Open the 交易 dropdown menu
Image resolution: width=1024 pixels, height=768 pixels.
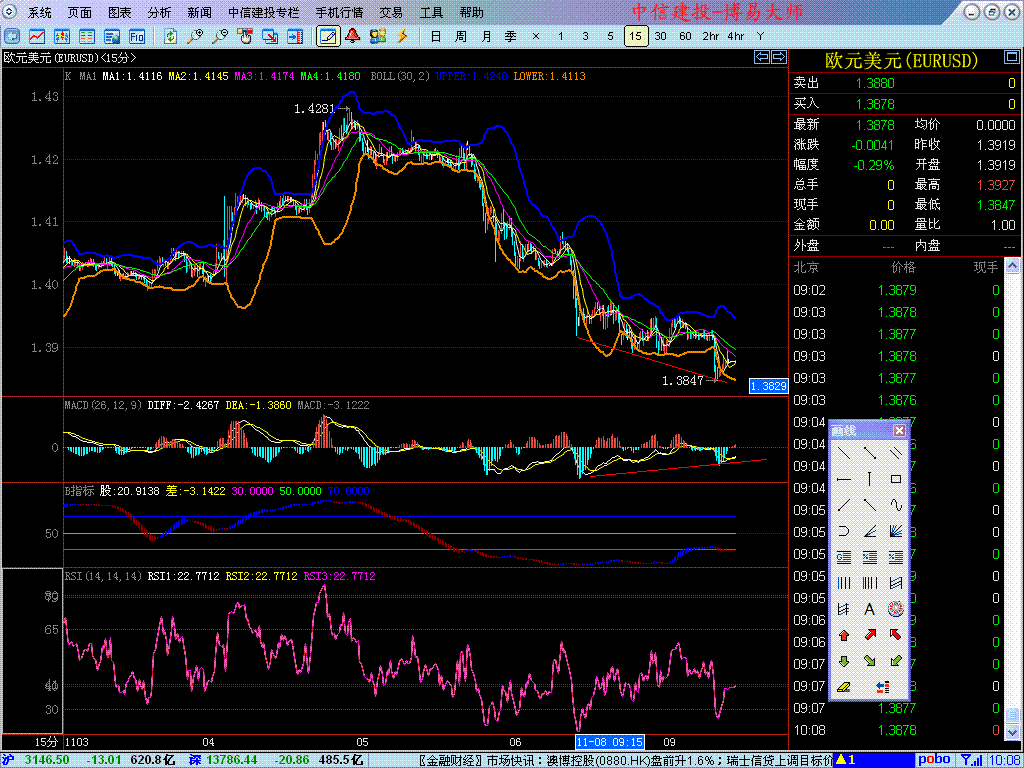coord(391,13)
